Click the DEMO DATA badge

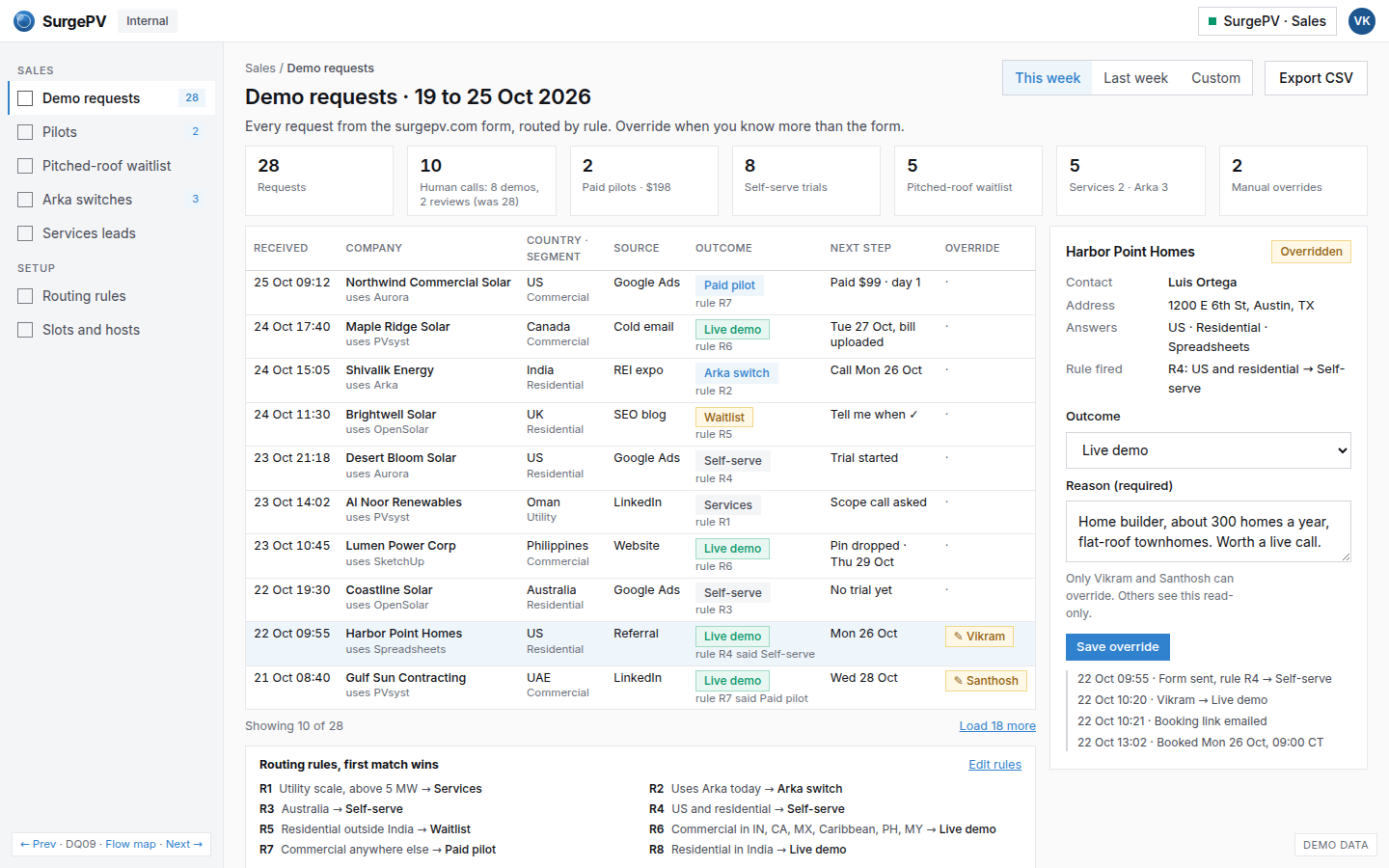coord(1335,845)
